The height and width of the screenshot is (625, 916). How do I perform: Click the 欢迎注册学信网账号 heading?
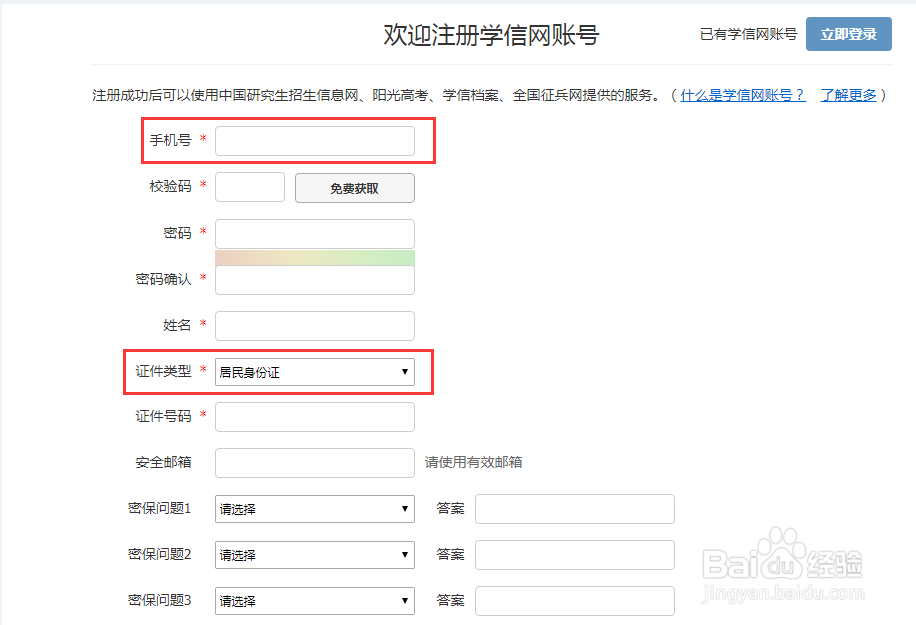pos(491,35)
